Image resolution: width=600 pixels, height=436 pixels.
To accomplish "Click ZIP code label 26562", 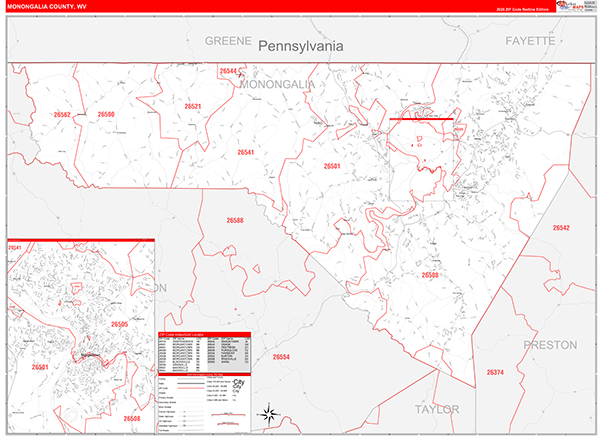I will [62, 114].
